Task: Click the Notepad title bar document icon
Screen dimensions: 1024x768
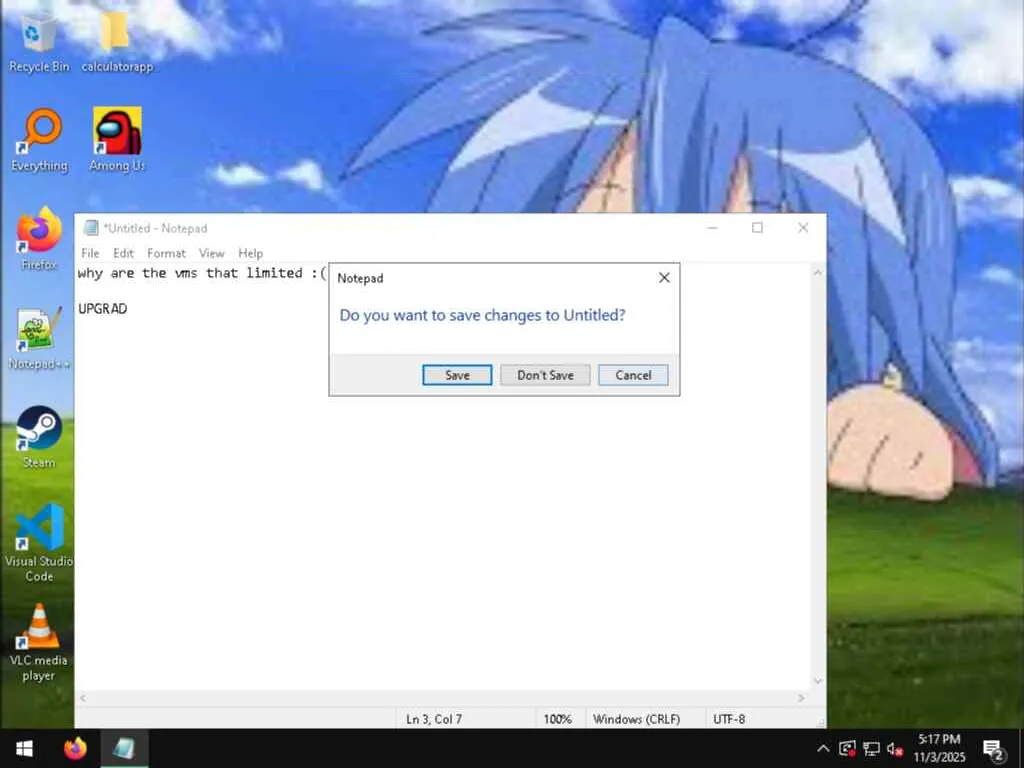Action: click(91, 228)
